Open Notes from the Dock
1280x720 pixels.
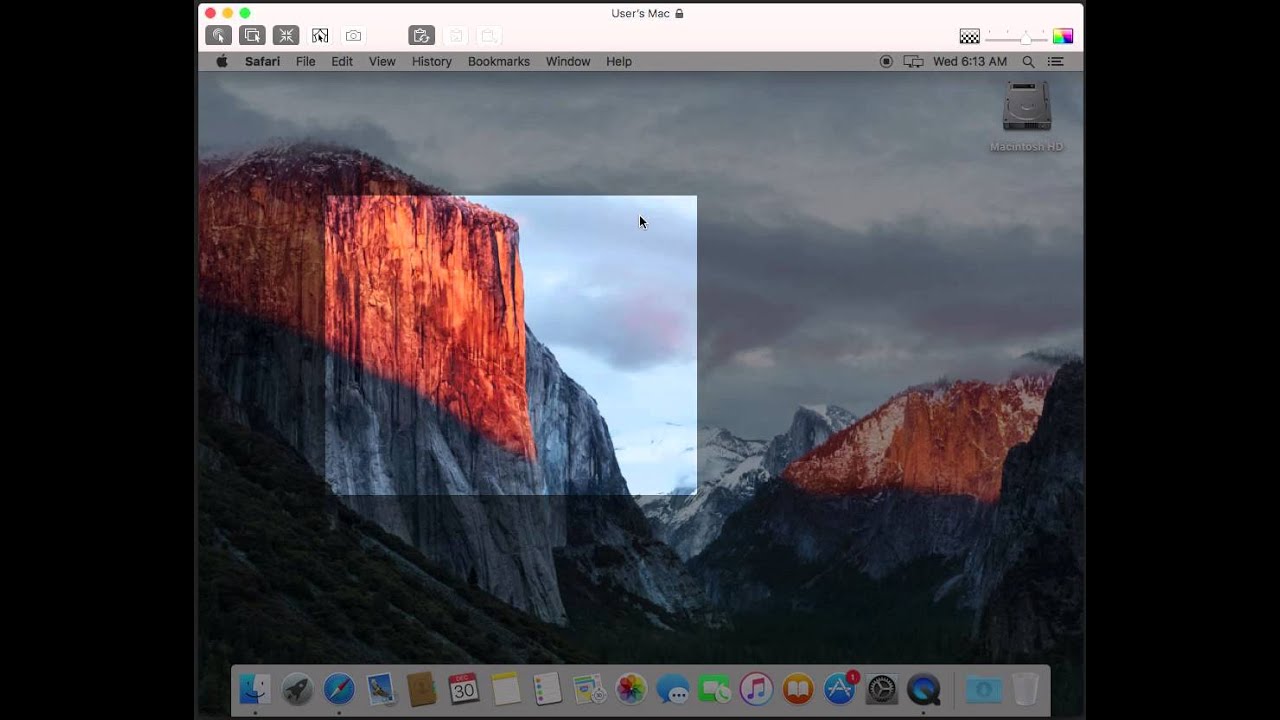pos(506,689)
